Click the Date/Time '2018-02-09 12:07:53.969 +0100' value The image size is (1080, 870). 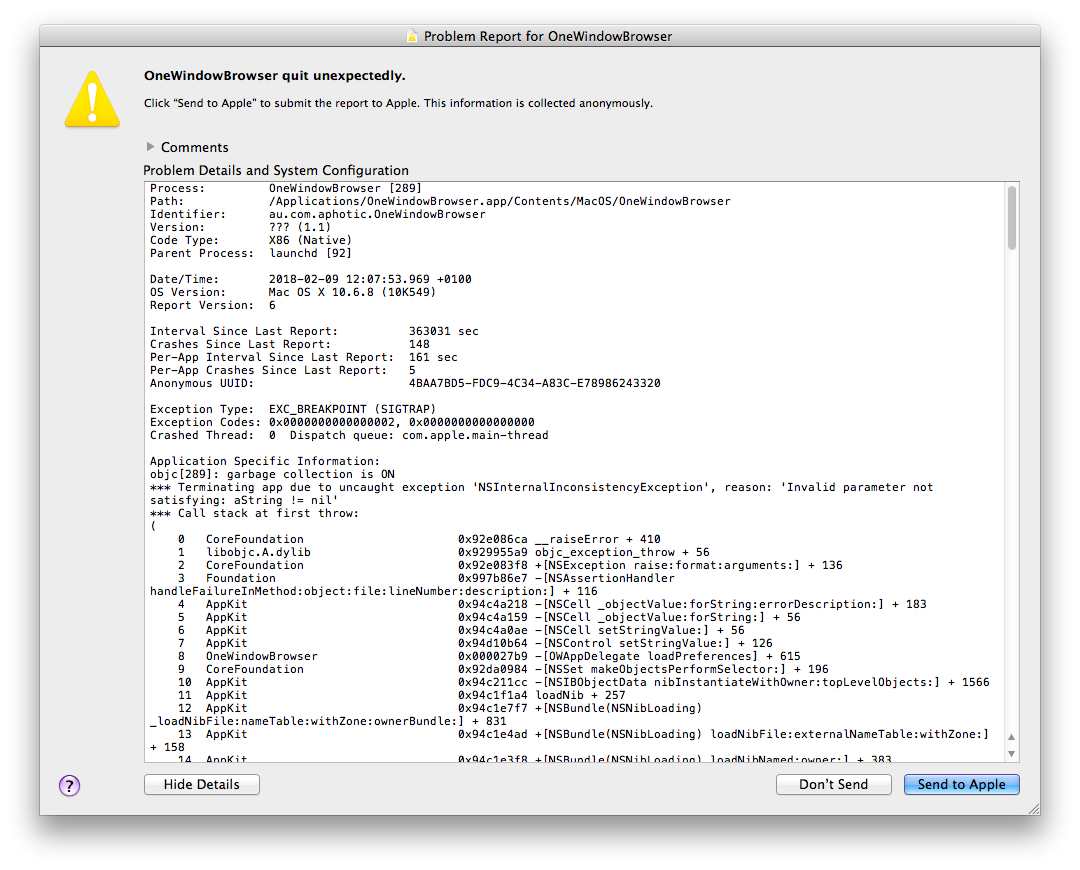pyautogui.click(x=371, y=280)
